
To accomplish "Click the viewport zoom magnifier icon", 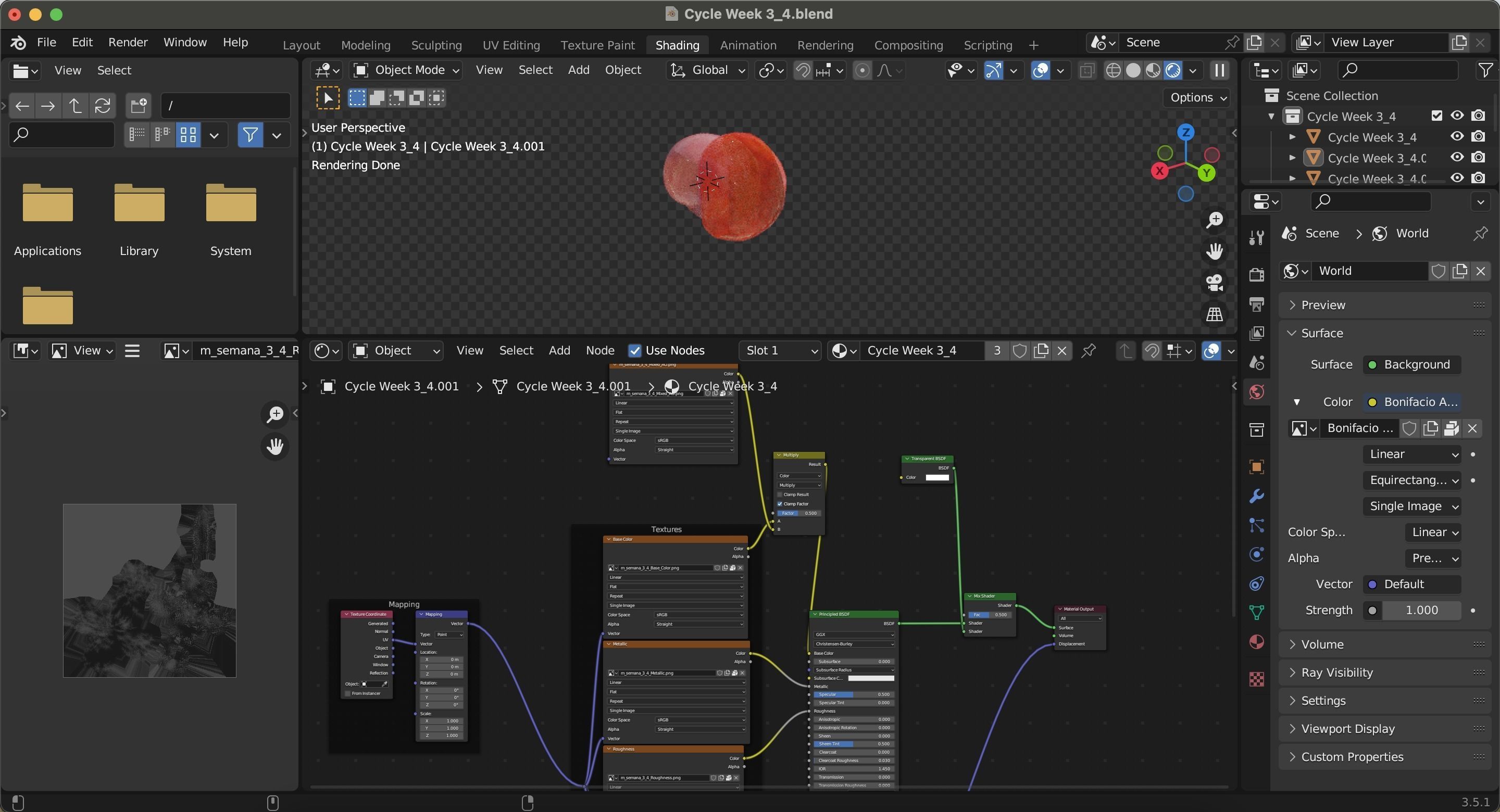I will (1214, 220).
